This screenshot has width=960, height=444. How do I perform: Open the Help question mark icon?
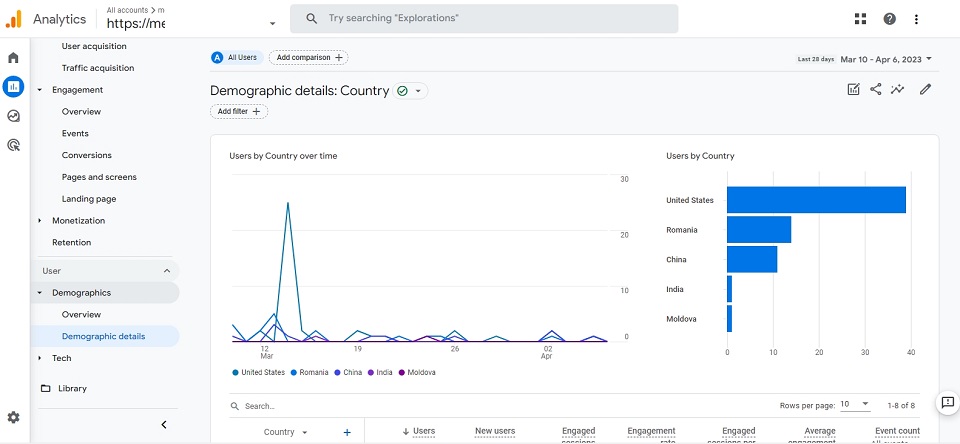890,19
